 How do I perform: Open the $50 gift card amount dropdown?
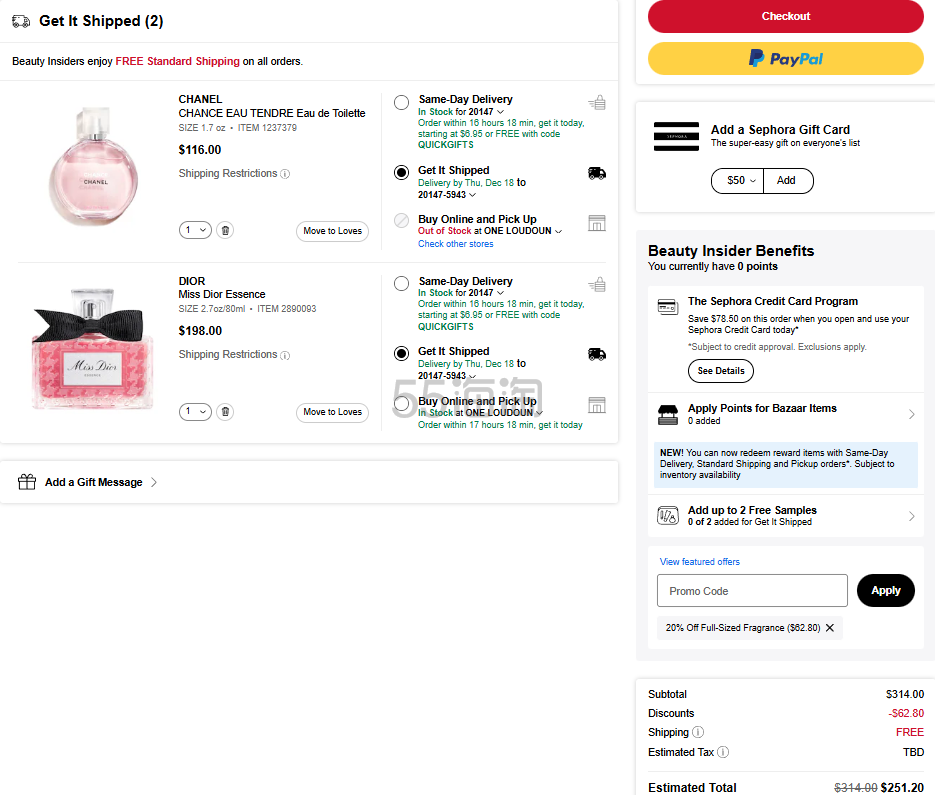[x=737, y=181]
